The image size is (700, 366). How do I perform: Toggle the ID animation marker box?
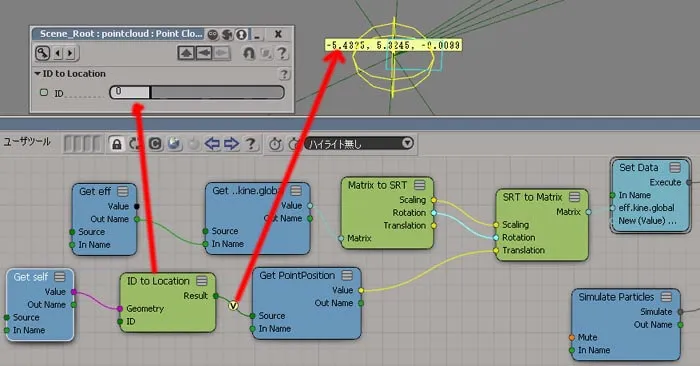point(44,92)
